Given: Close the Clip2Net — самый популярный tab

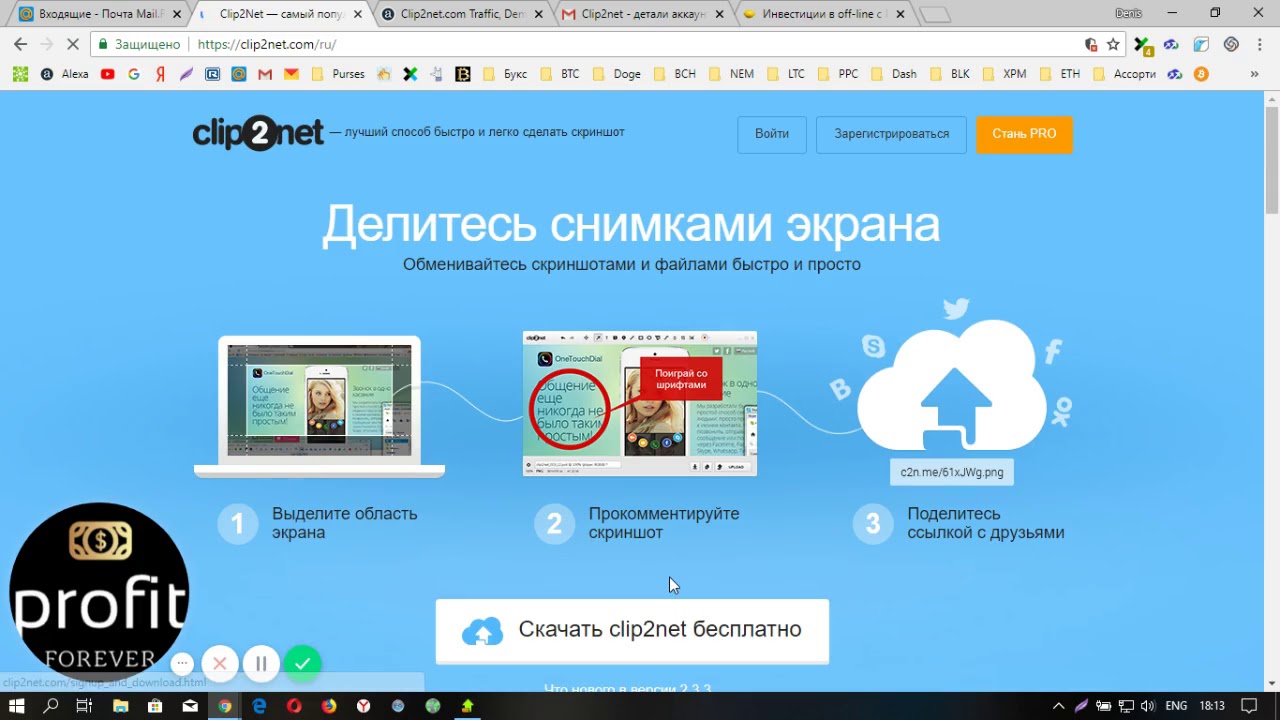Looking at the screenshot, I should click(x=358, y=14).
